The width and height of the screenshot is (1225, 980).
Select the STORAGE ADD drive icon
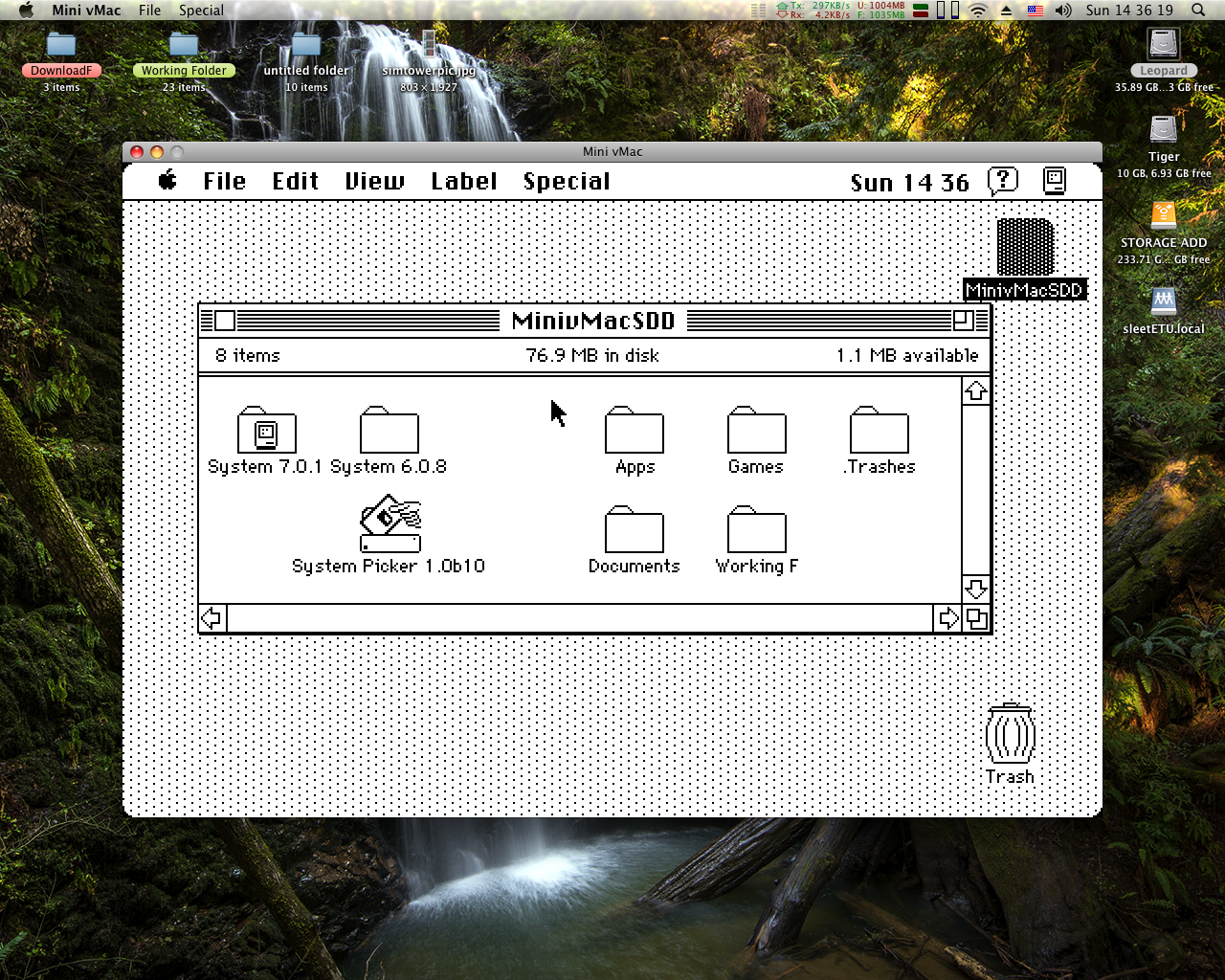[1164, 216]
